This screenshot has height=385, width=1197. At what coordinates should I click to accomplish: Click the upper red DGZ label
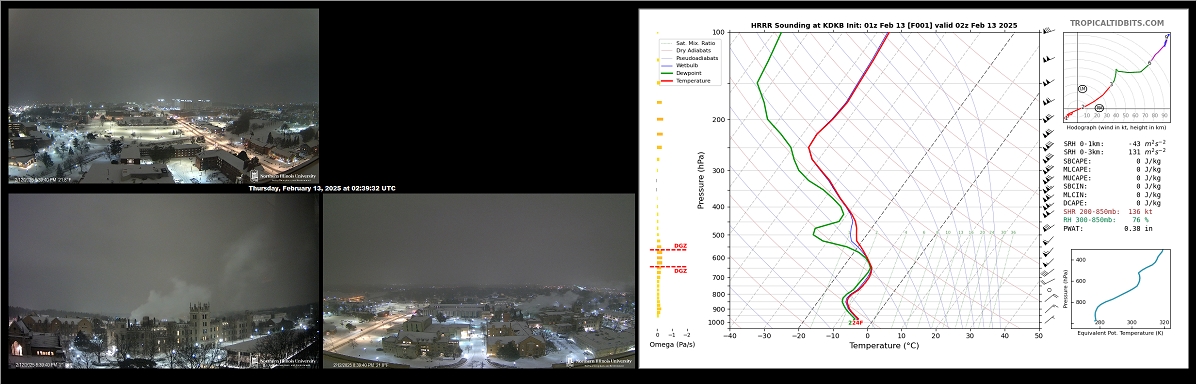[x=680, y=246]
